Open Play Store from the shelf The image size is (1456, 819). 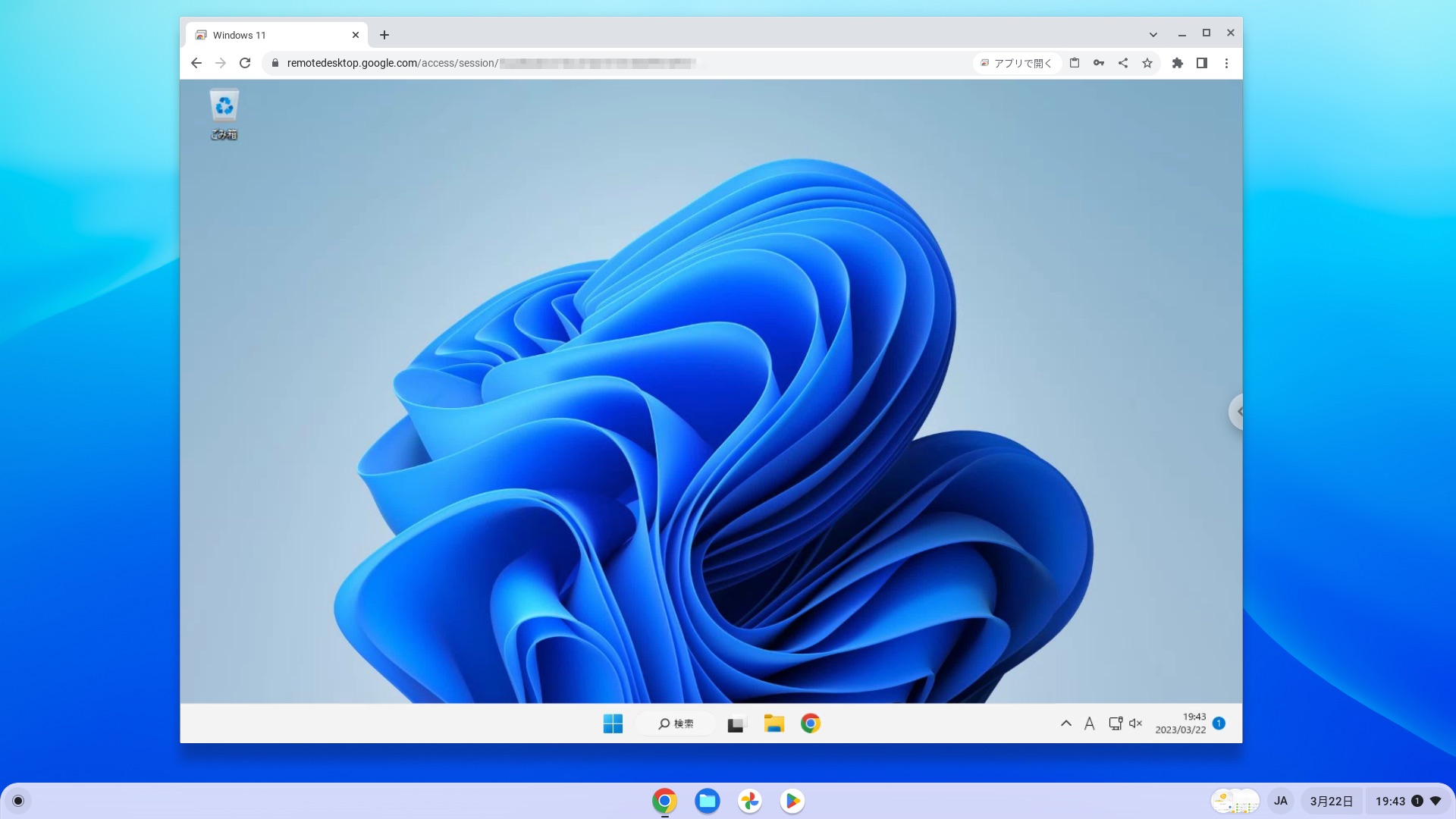(x=792, y=801)
